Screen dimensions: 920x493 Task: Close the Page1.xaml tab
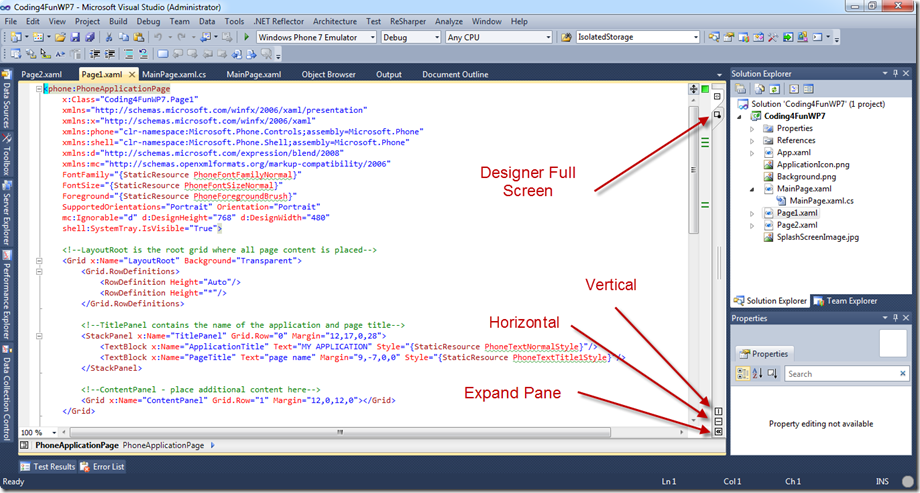132,75
